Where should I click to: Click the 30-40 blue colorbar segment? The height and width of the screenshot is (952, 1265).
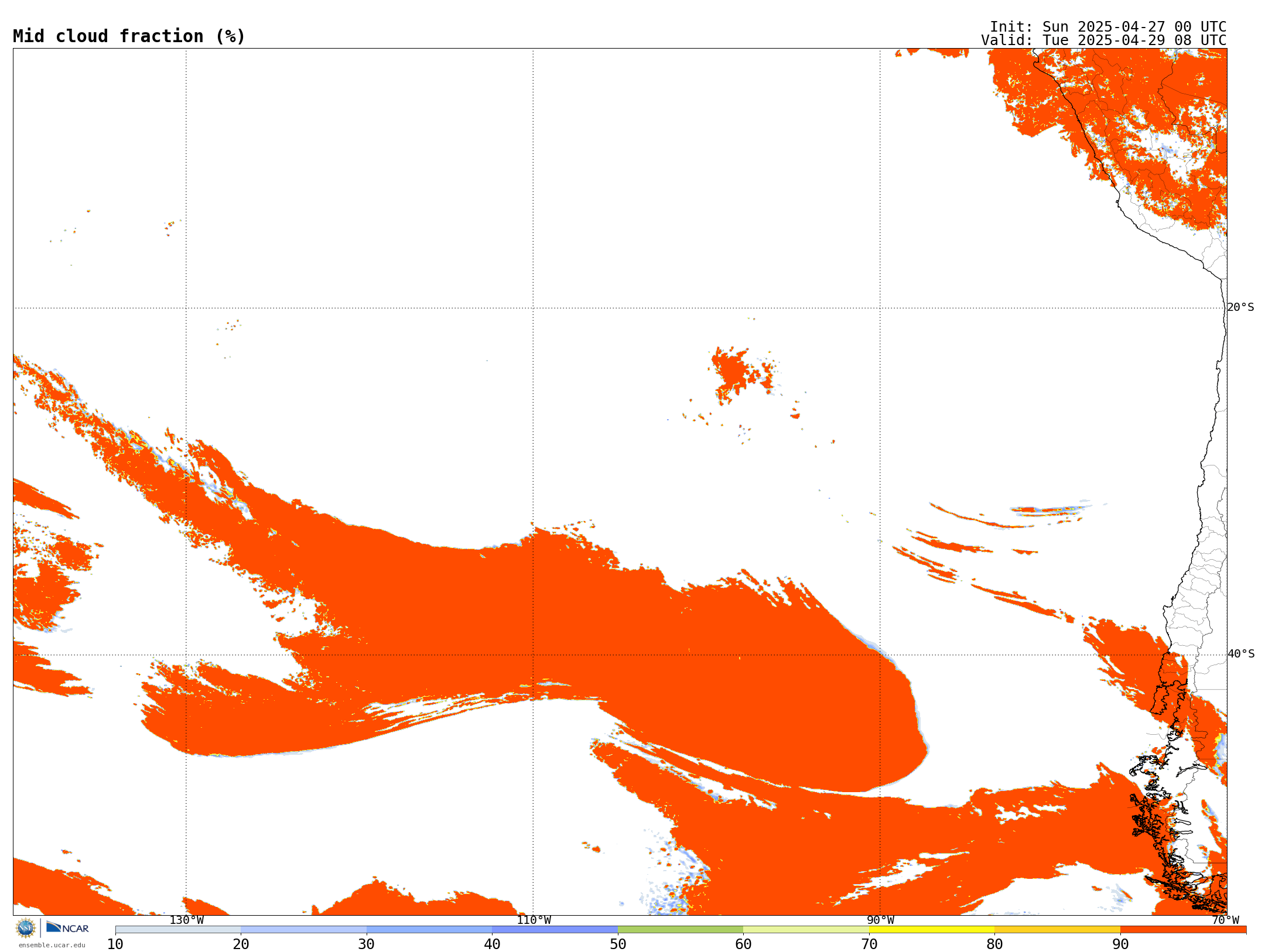pos(429,930)
